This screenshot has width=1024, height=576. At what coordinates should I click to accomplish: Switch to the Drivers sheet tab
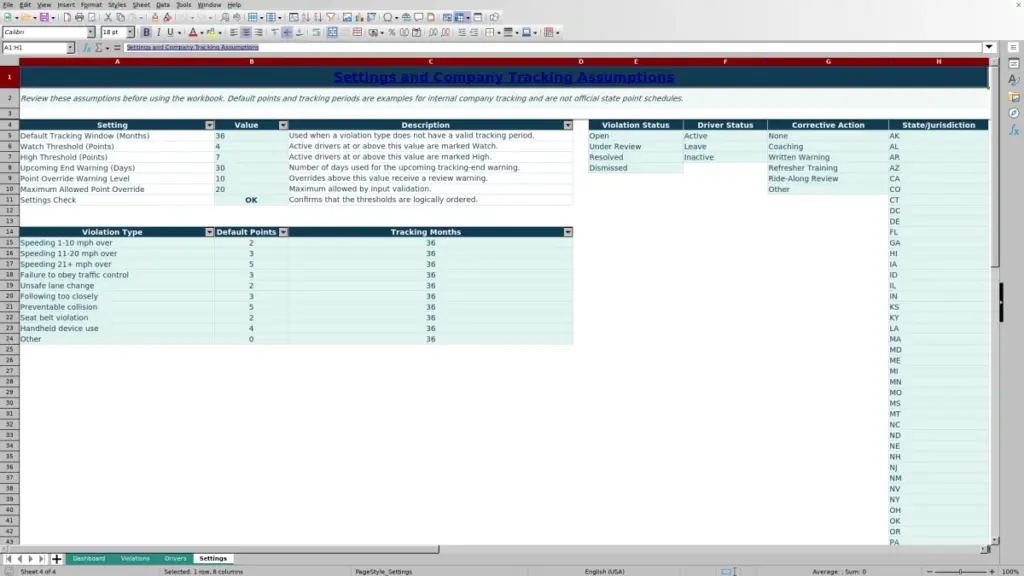[175, 559]
